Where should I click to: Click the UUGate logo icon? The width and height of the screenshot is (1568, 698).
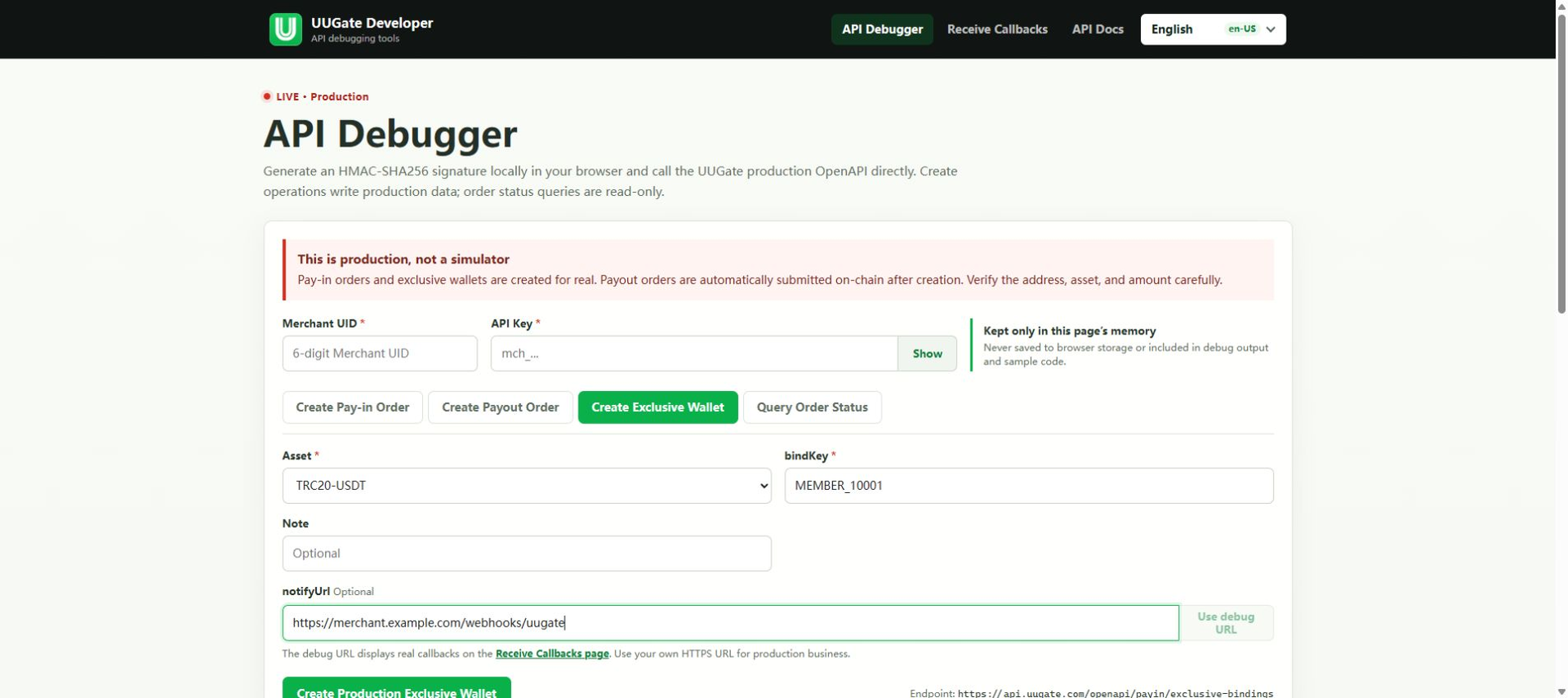click(285, 29)
